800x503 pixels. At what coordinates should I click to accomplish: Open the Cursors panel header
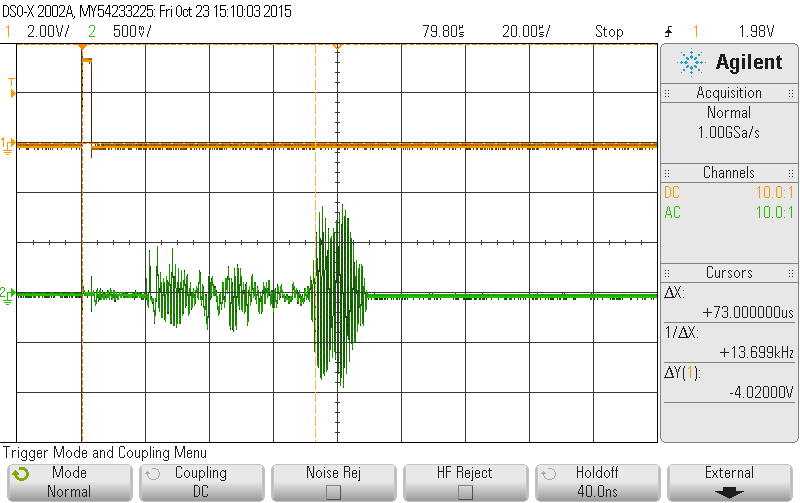(x=729, y=272)
